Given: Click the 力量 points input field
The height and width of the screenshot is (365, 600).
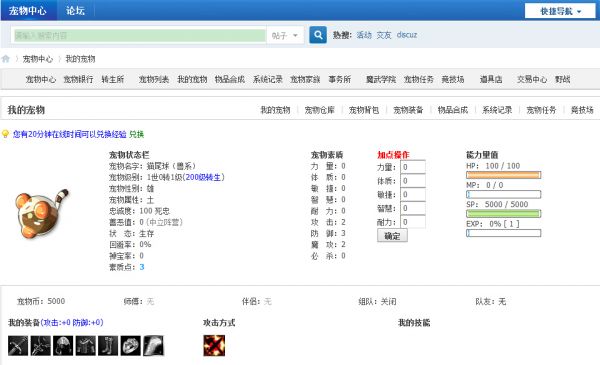Looking at the screenshot, I should pos(413,167).
